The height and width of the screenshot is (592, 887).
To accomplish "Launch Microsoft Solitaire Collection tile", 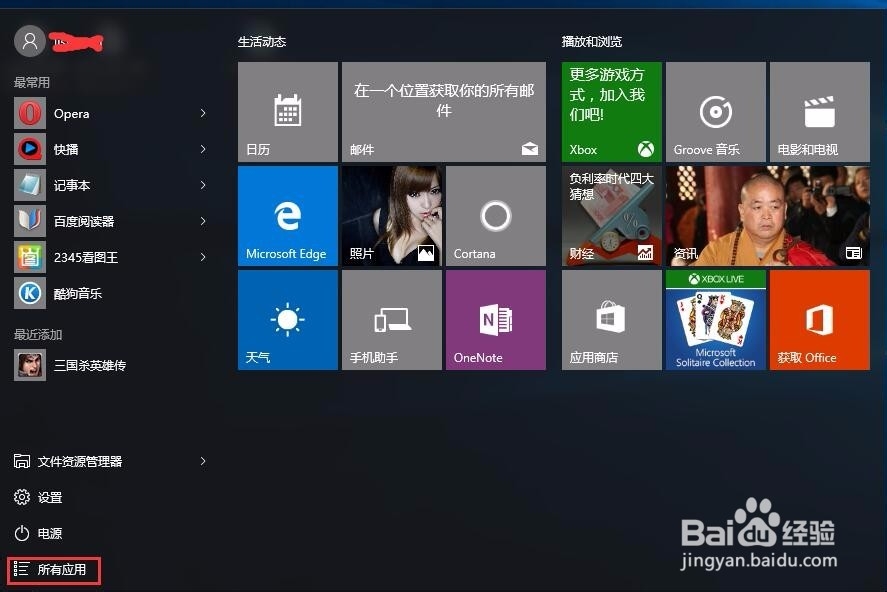I will [x=716, y=320].
